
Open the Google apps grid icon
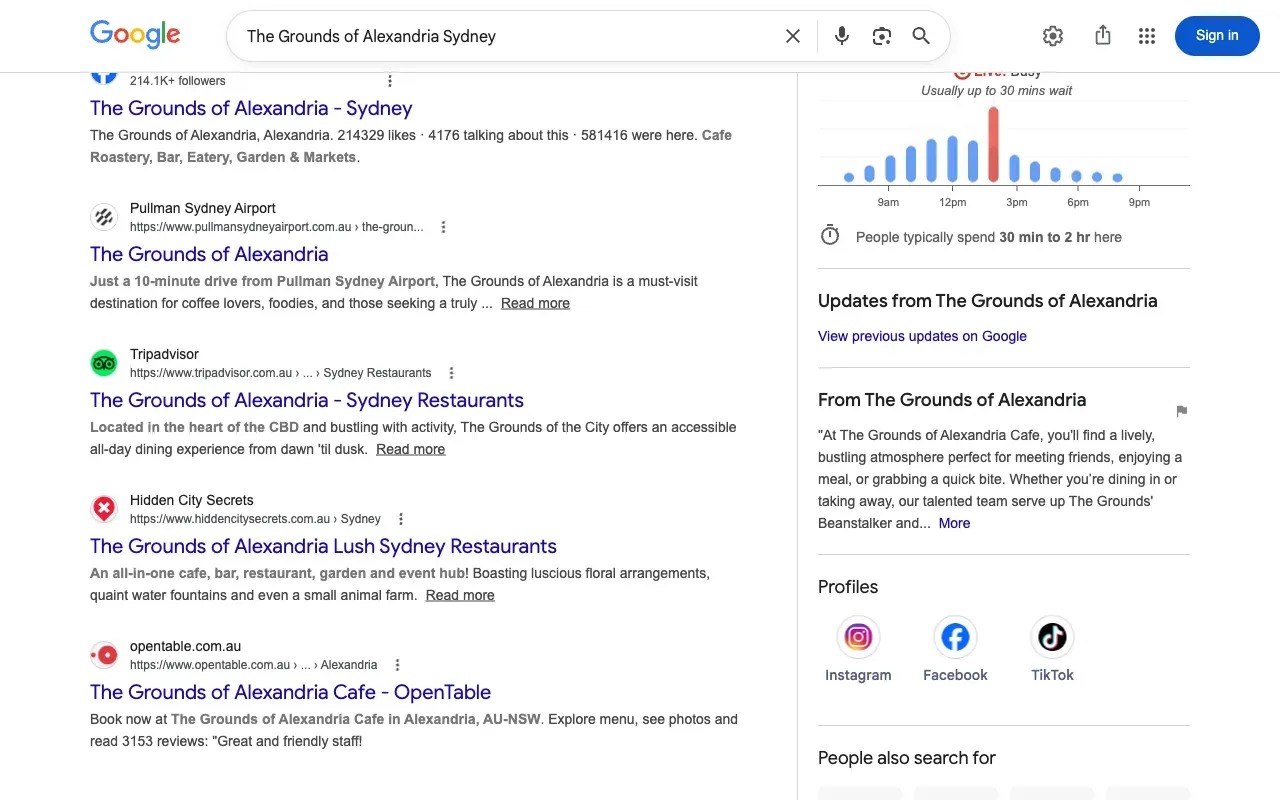pyautogui.click(x=1147, y=36)
